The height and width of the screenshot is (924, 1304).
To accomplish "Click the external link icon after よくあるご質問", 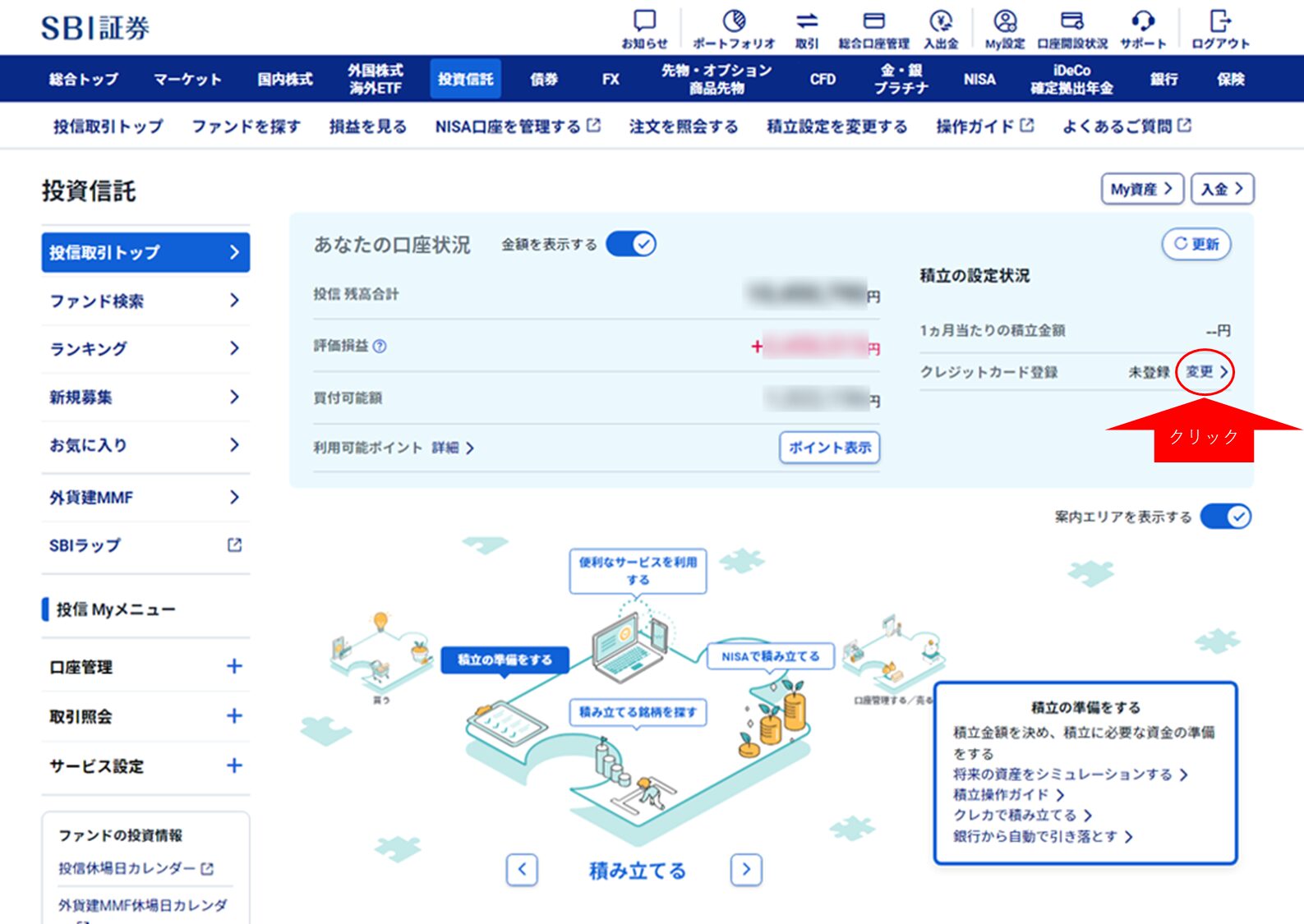I will (x=1184, y=126).
